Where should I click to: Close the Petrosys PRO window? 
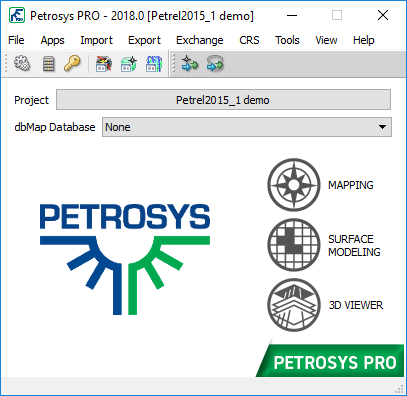click(383, 15)
